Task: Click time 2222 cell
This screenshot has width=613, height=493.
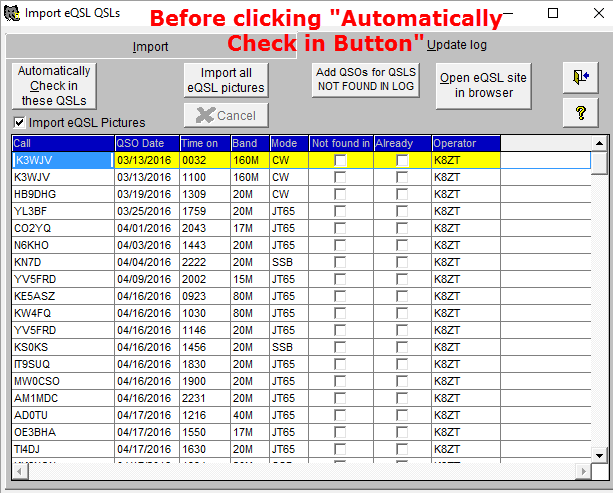Action: (x=205, y=262)
